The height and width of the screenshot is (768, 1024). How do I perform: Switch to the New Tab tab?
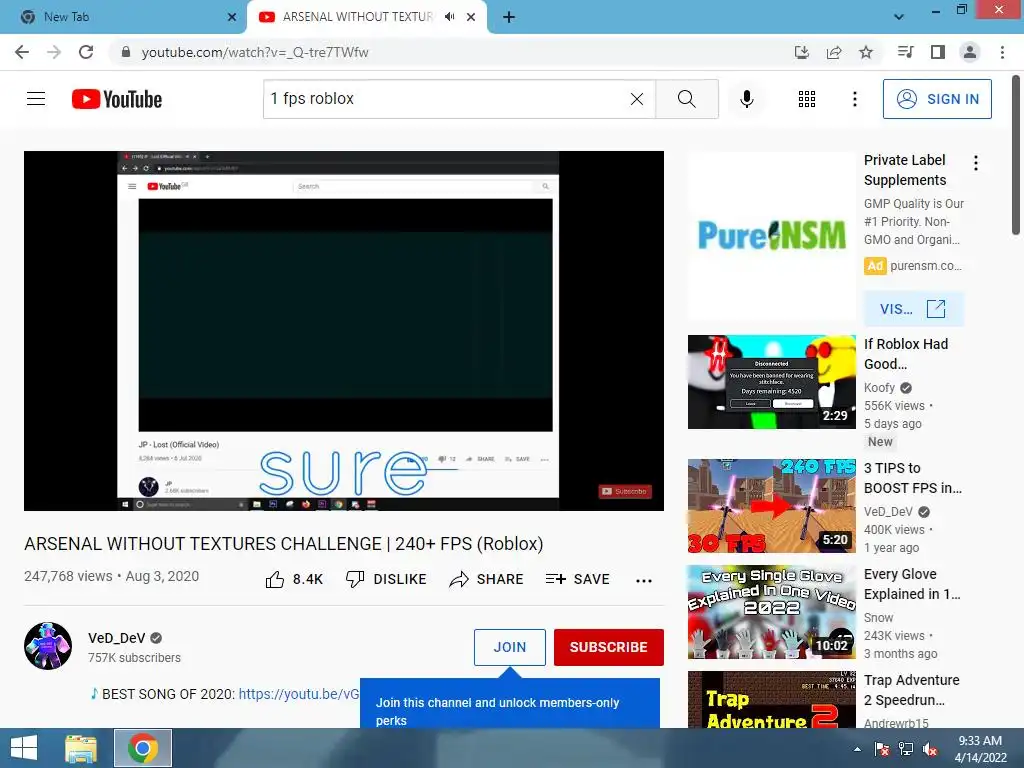pyautogui.click(x=123, y=17)
